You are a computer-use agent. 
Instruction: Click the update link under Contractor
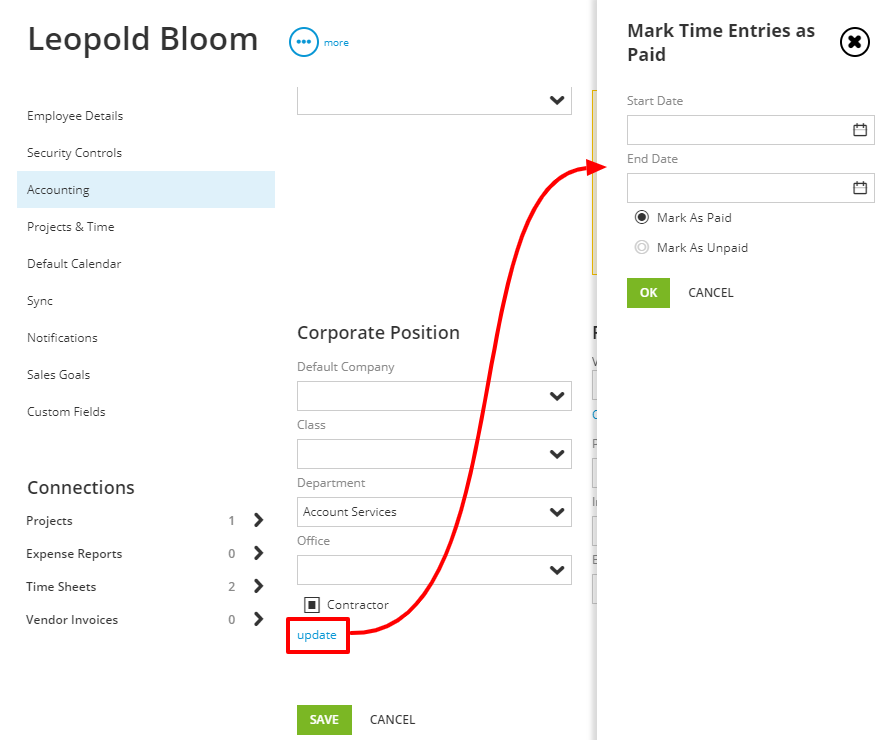(317, 635)
